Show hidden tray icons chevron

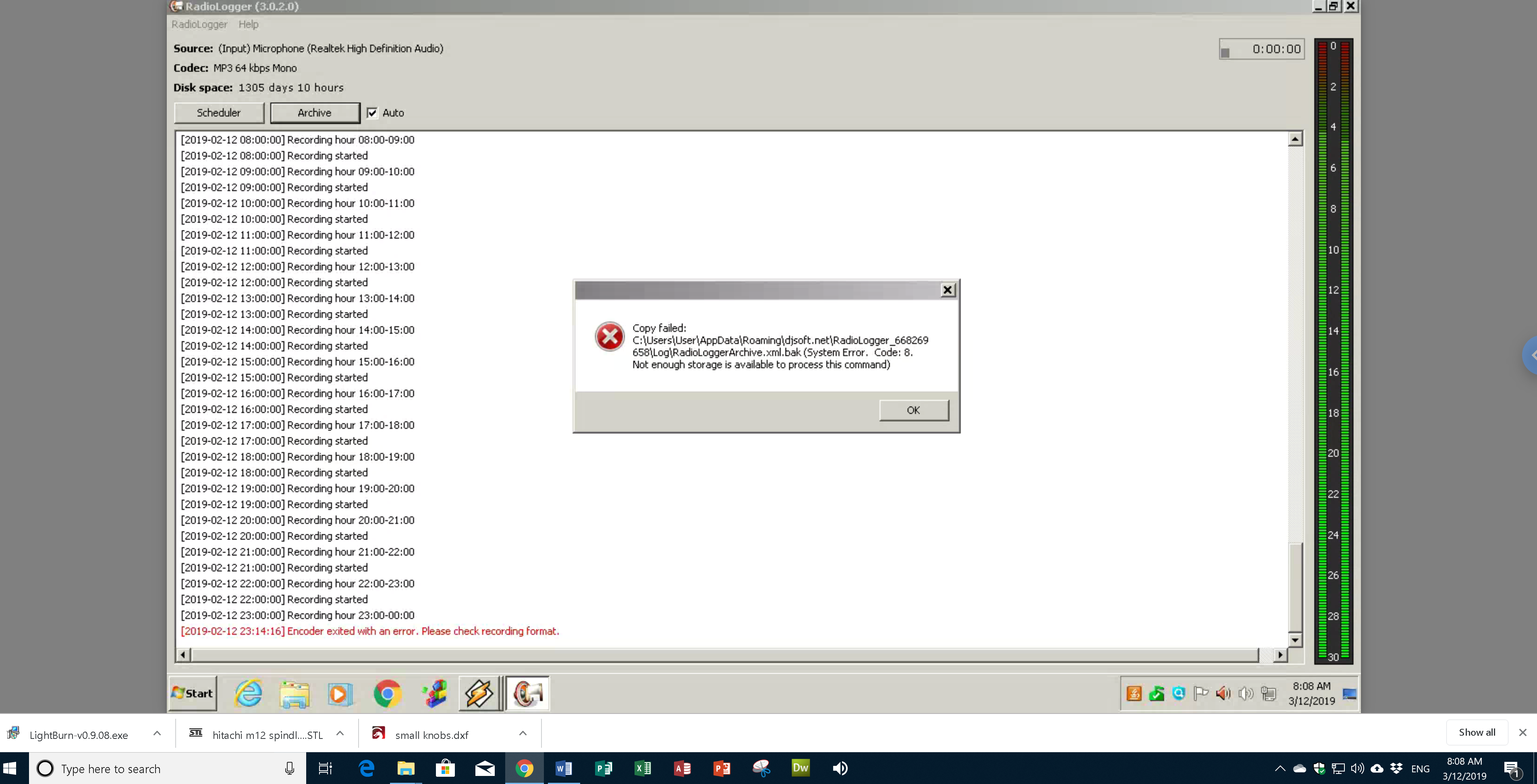pyautogui.click(x=1280, y=769)
